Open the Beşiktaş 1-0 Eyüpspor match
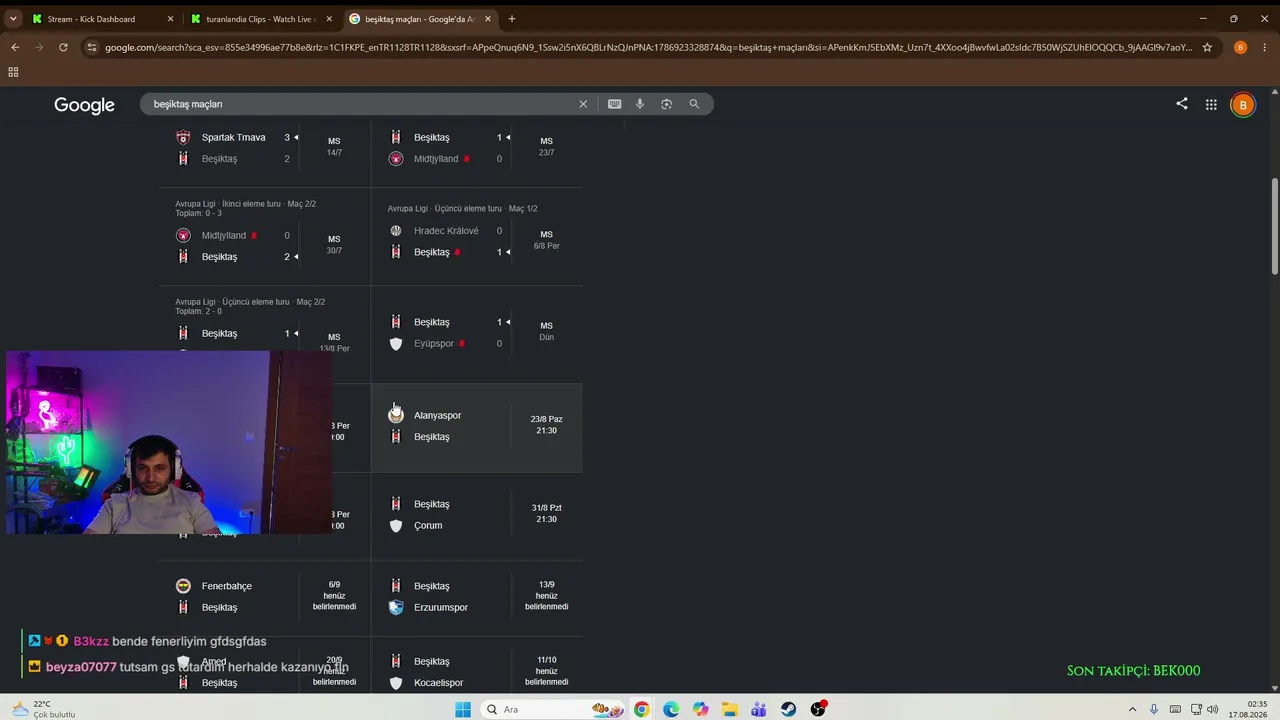1280x720 pixels. click(477, 333)
